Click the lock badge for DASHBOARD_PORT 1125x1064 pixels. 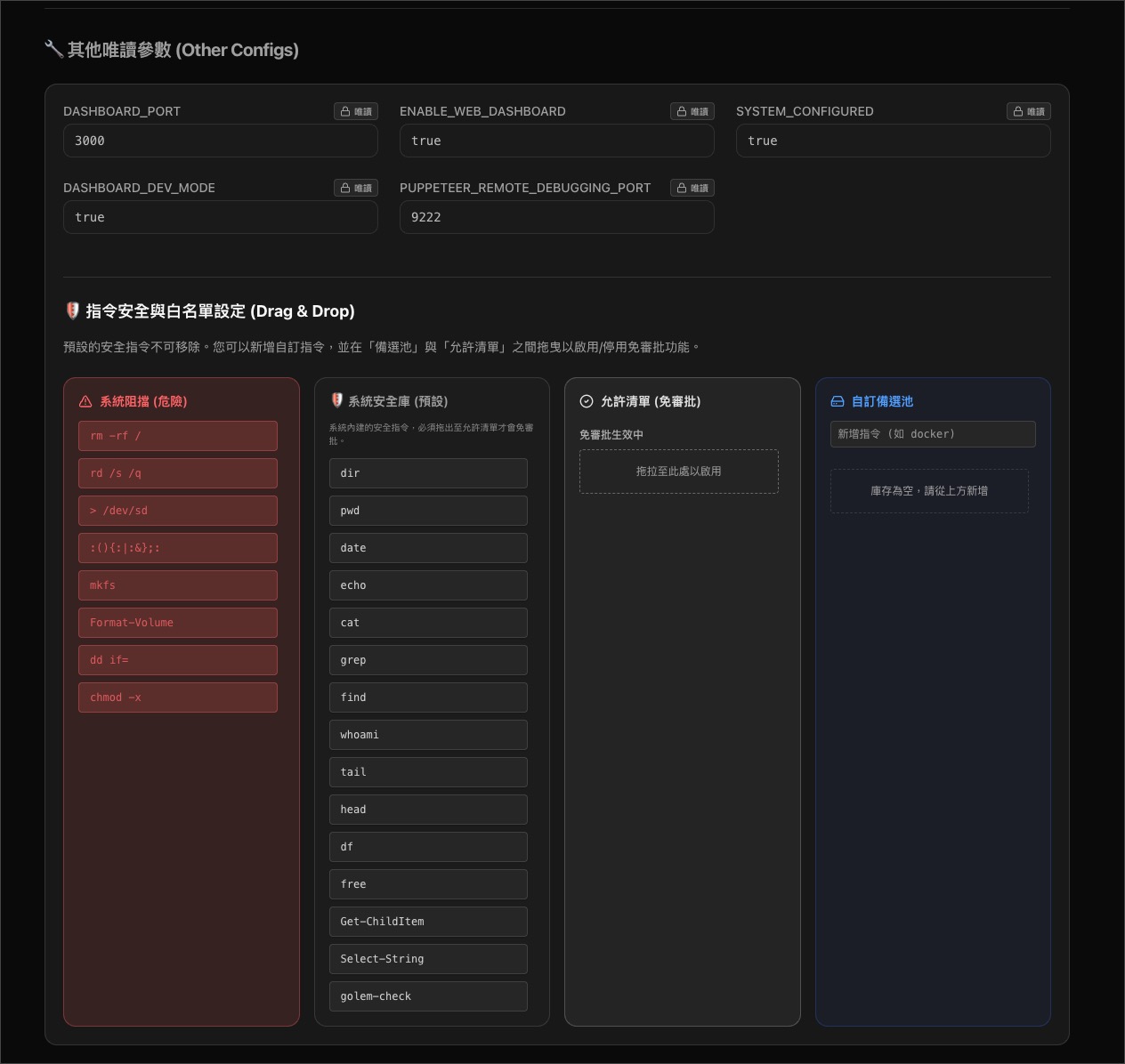pyautogui.click(x=356, y=111)
